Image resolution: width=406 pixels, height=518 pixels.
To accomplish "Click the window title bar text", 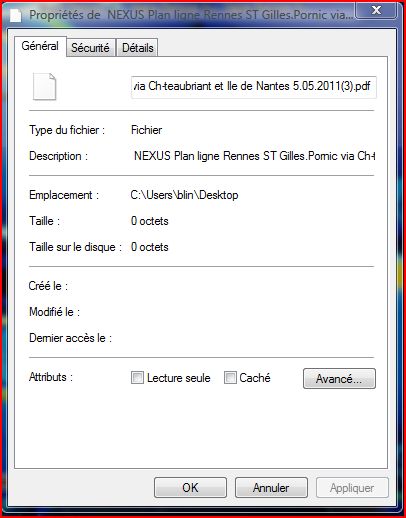I will [x=191, y=15].
